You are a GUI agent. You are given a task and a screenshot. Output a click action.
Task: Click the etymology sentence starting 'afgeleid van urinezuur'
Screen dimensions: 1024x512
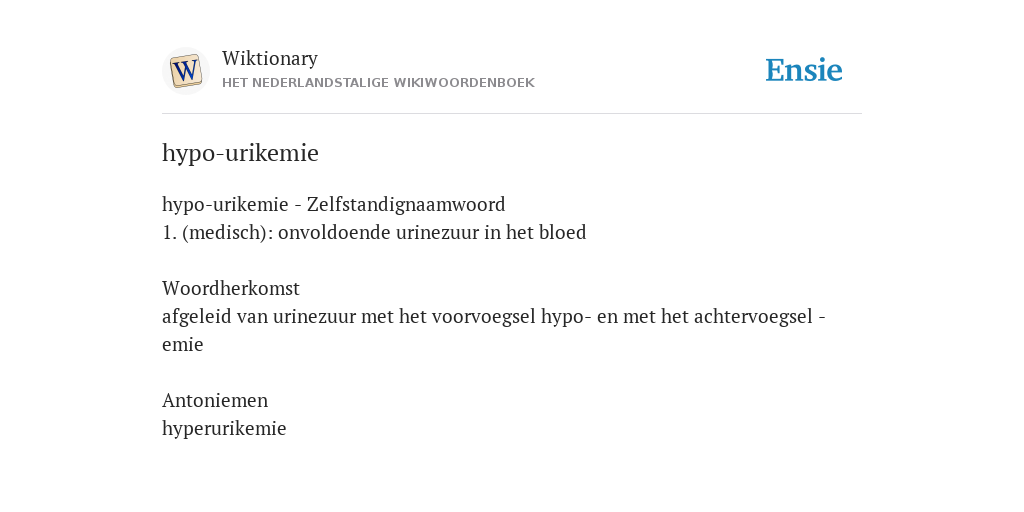(494, 330)
